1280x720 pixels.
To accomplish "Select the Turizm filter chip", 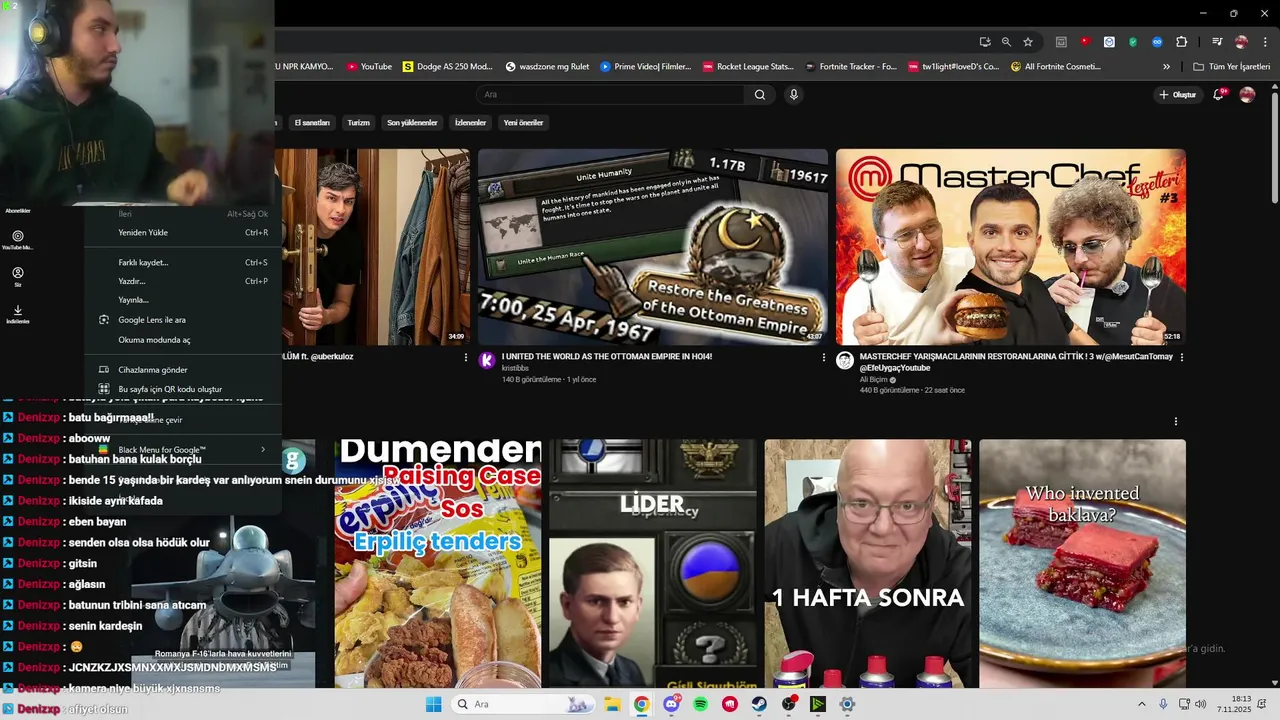I will 358,123.
